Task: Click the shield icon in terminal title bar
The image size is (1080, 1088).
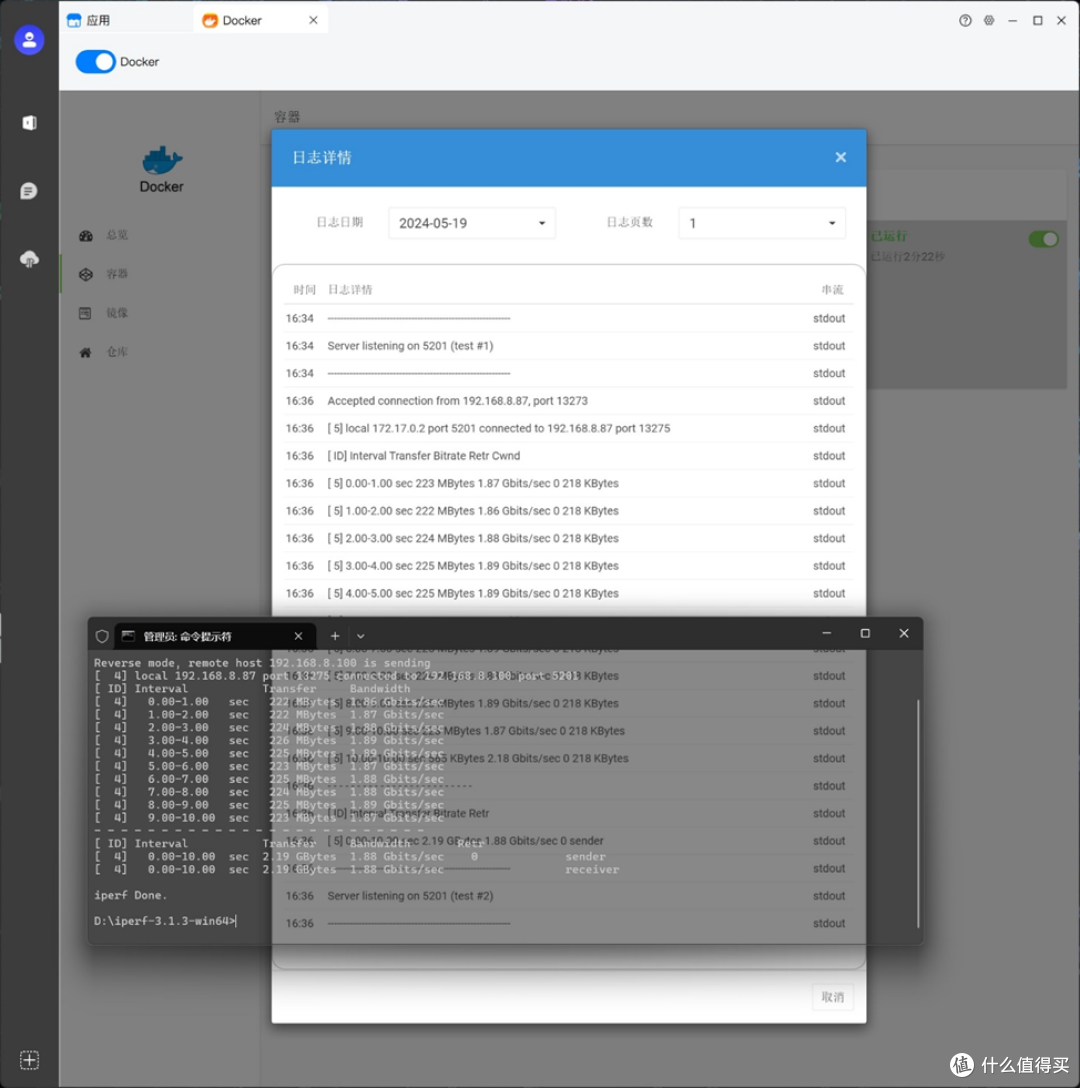Action: pos(102,636)
